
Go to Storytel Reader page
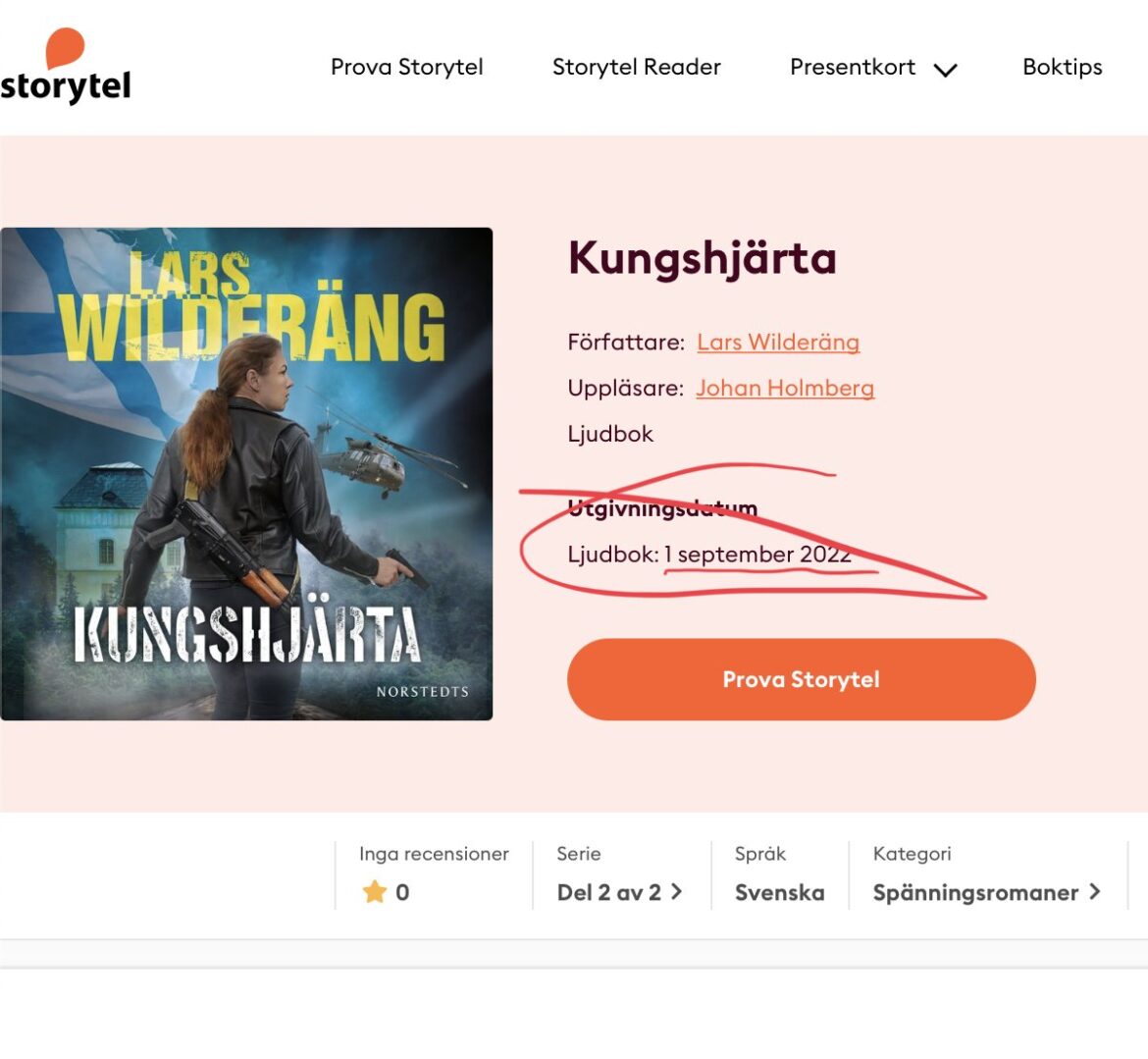(x=636, y=67)
